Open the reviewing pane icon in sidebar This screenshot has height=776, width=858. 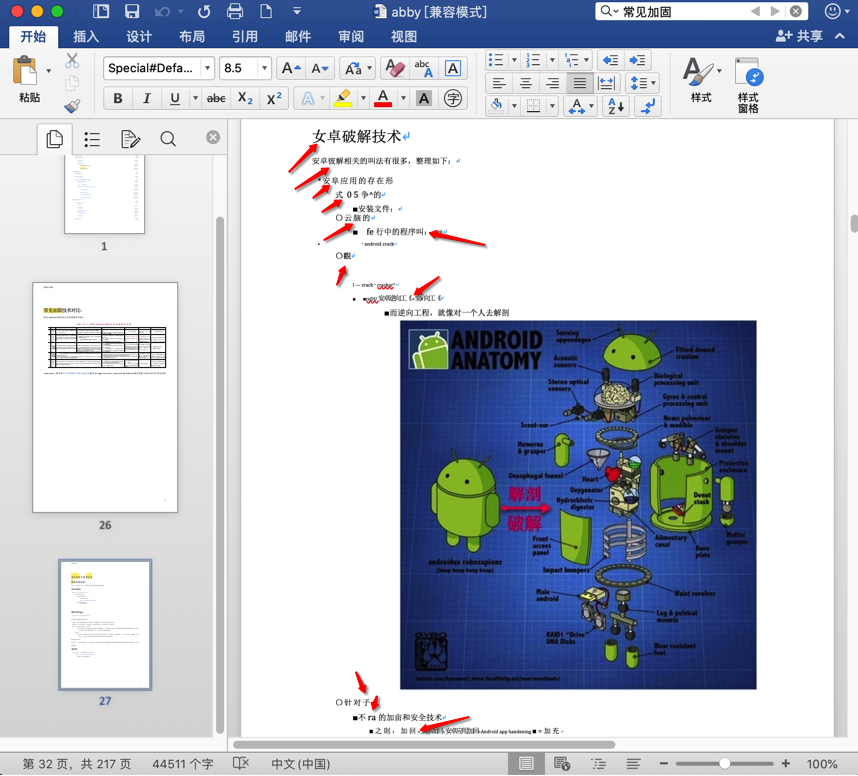(130, 139)
